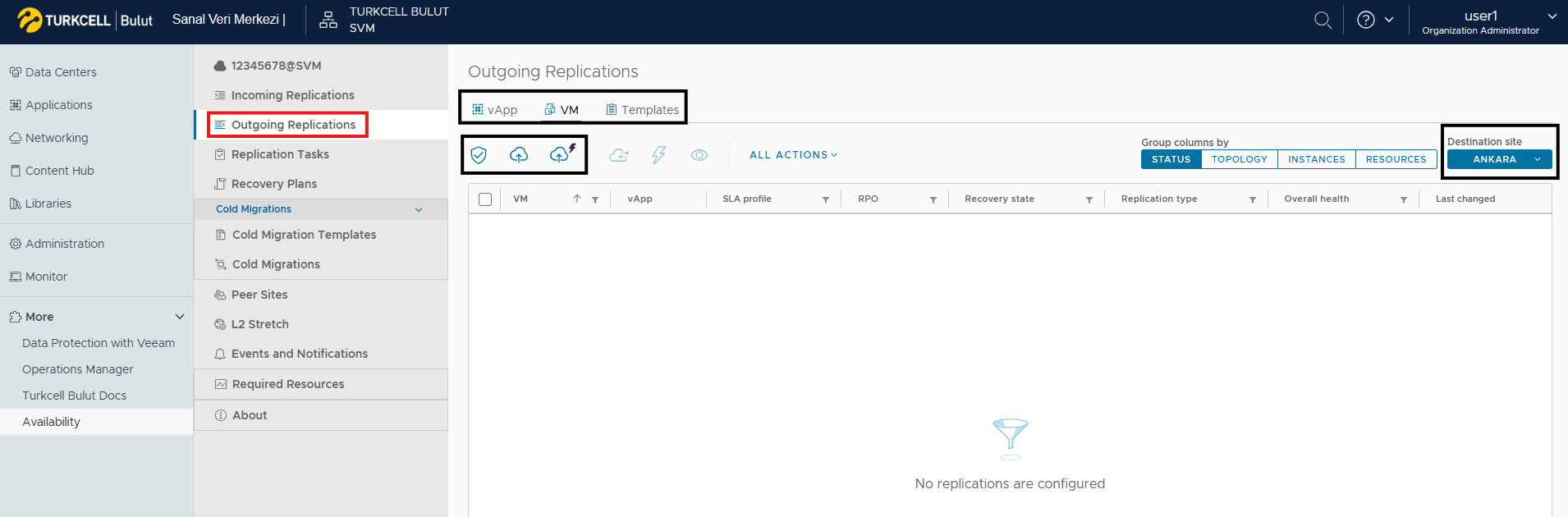1568x517 pixels.
Task: Click the Peer Sites icon
Action: 220,295
